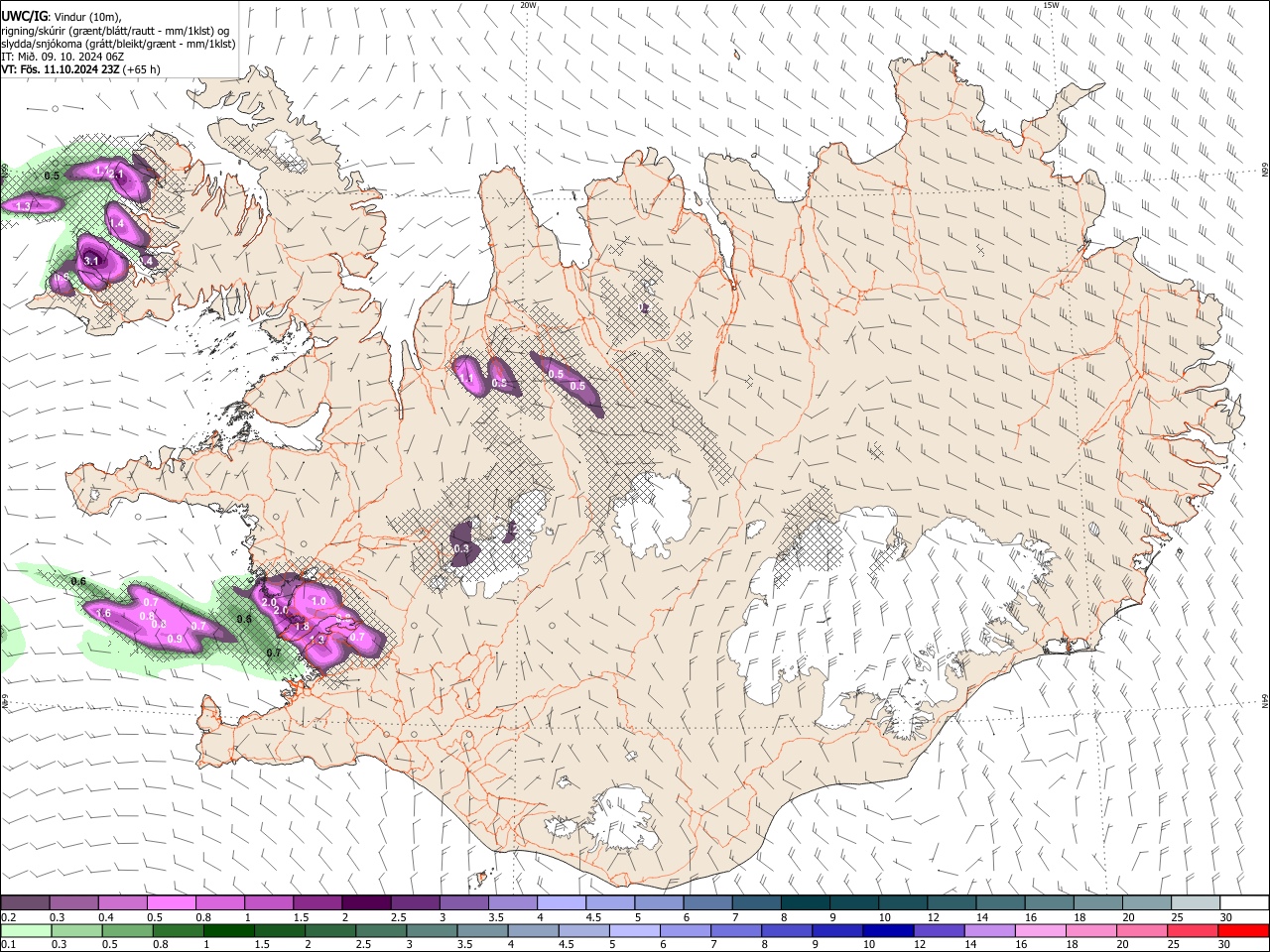The width and height of the screenshot is (1270, 952).
Task: Click the map value 0.3 beside the central glacier
Action: 461,548
